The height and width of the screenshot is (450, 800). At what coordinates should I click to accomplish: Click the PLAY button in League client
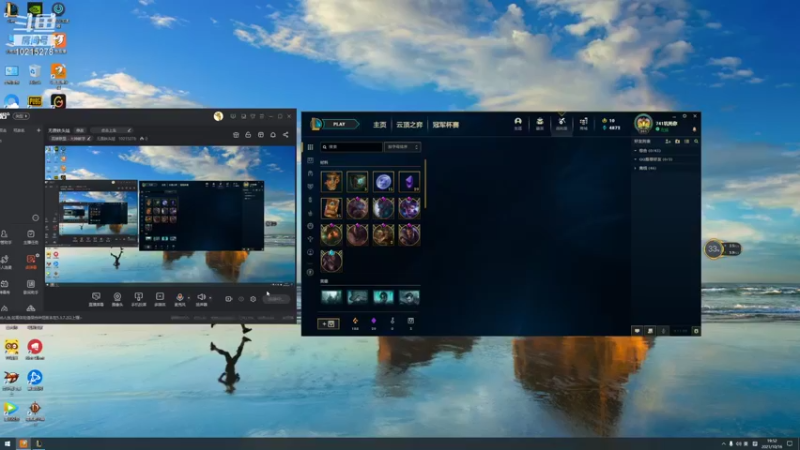339,124
